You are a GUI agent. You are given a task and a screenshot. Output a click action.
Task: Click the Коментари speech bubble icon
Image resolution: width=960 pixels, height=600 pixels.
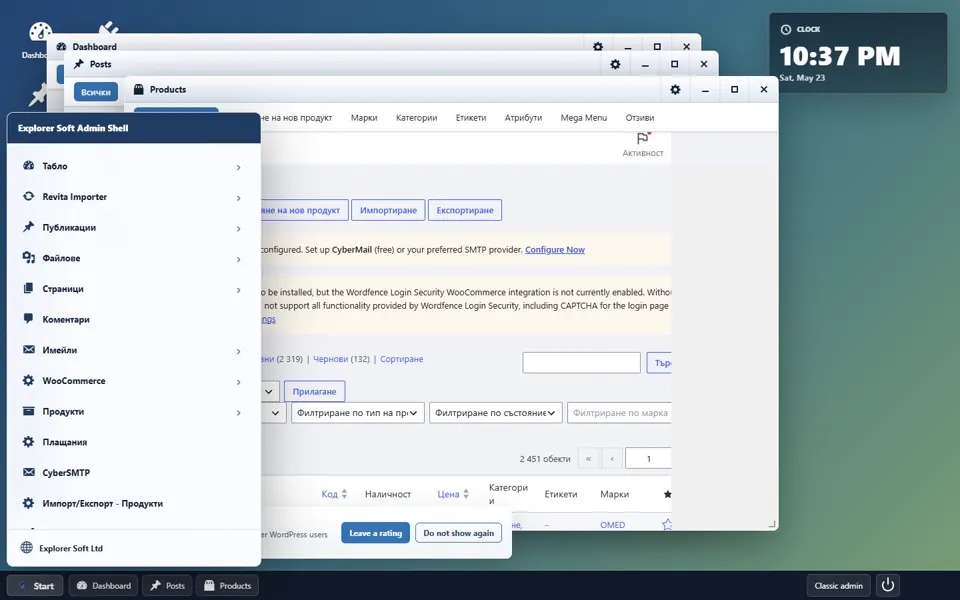pyautogui.click(x=28, y=318)
